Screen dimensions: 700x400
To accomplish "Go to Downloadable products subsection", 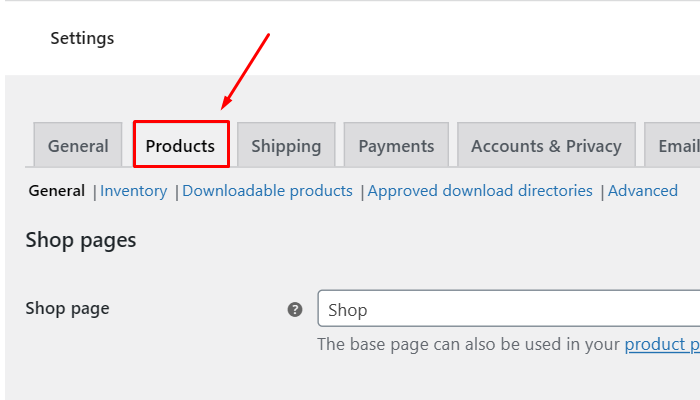I will point(267,190).
